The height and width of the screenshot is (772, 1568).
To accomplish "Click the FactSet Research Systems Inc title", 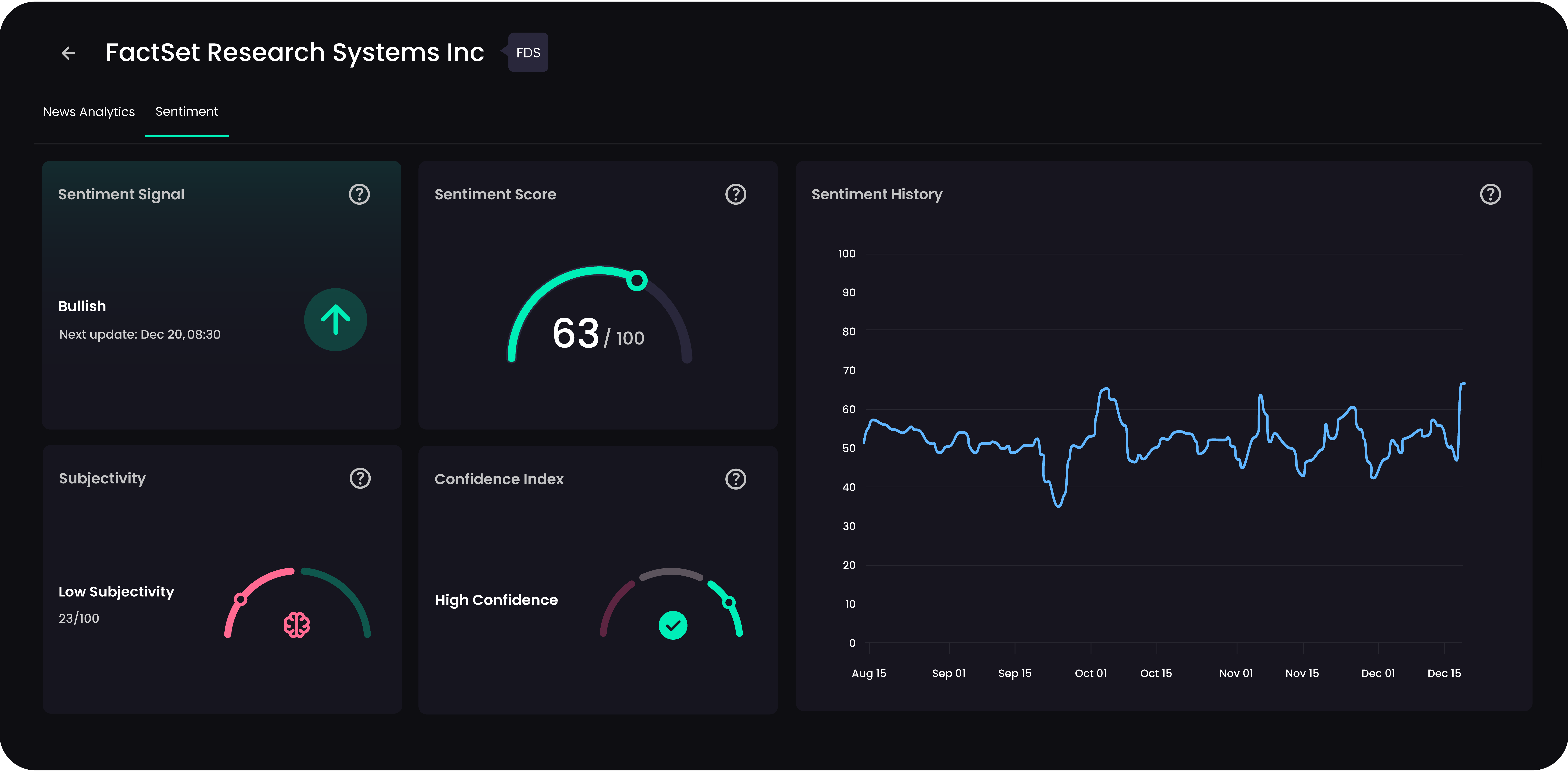I will tap(295, 53).
